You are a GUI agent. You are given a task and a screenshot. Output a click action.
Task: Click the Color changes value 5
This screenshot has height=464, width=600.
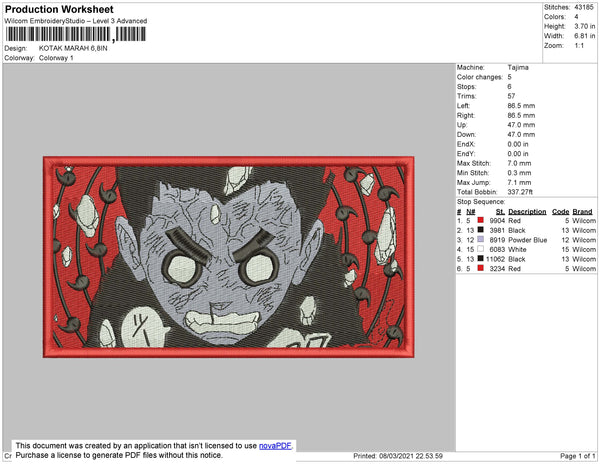pos(509,77)
